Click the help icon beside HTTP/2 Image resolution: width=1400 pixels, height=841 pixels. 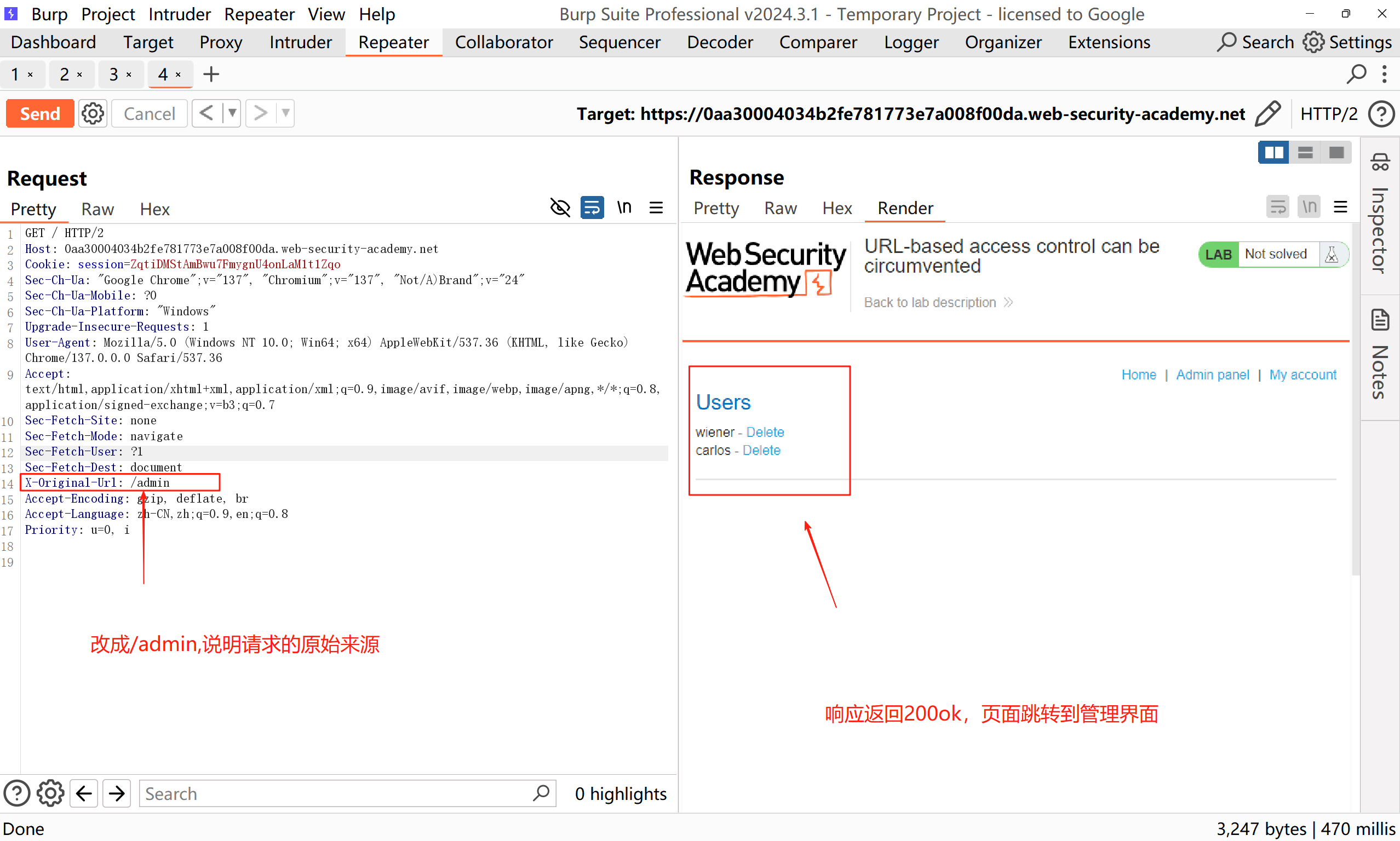(1381, 114)
